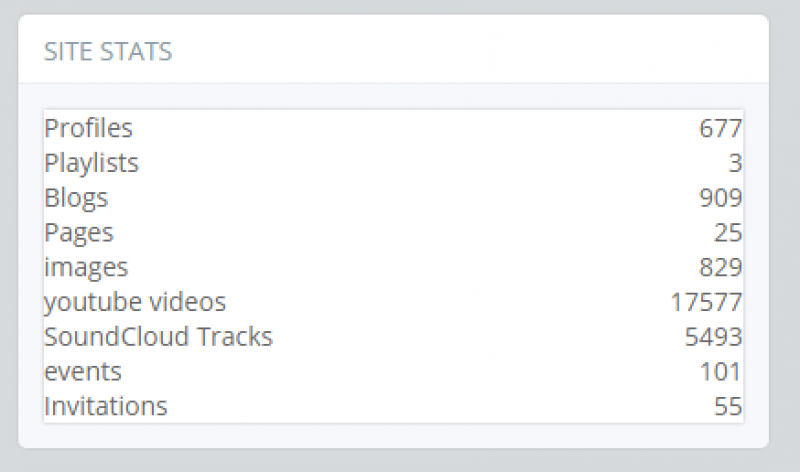
Task: Click the events count 101
Action: 720,372
